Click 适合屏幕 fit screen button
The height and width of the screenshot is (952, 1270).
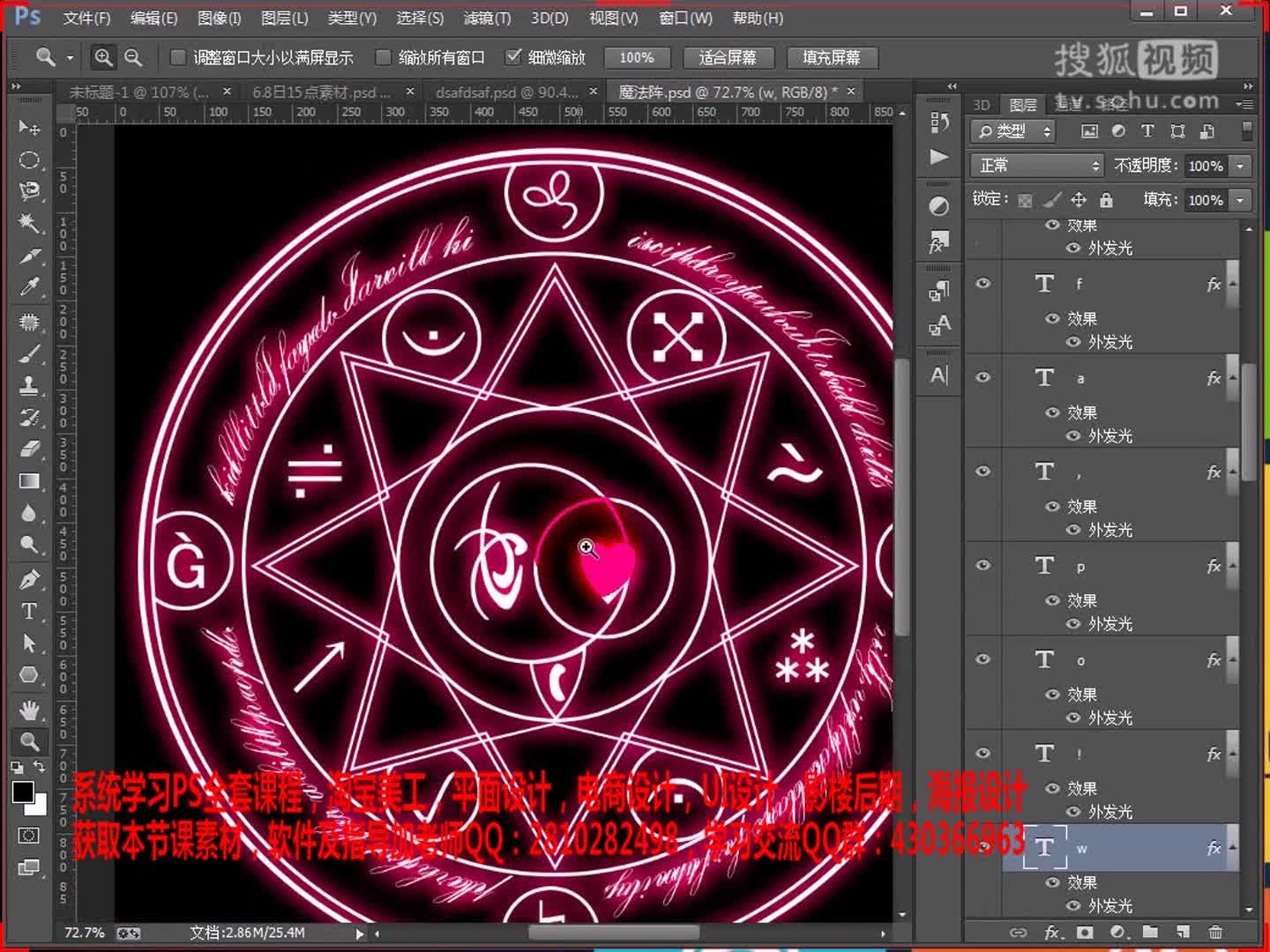click(x=728, y=57)
